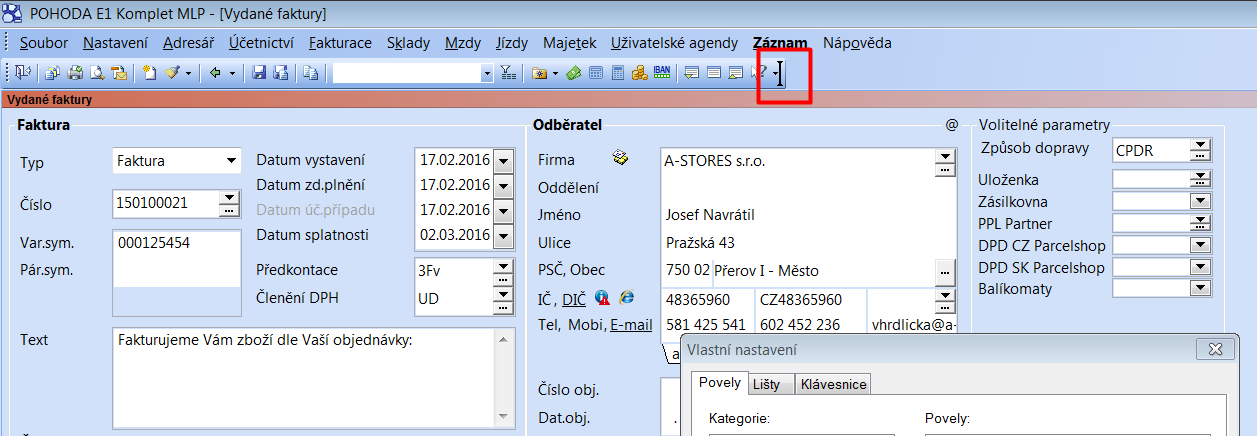The width and height of the screenshot is (1257, 436).
Task: Open the Typ Faktura dropdown
Action: (231, 160)
